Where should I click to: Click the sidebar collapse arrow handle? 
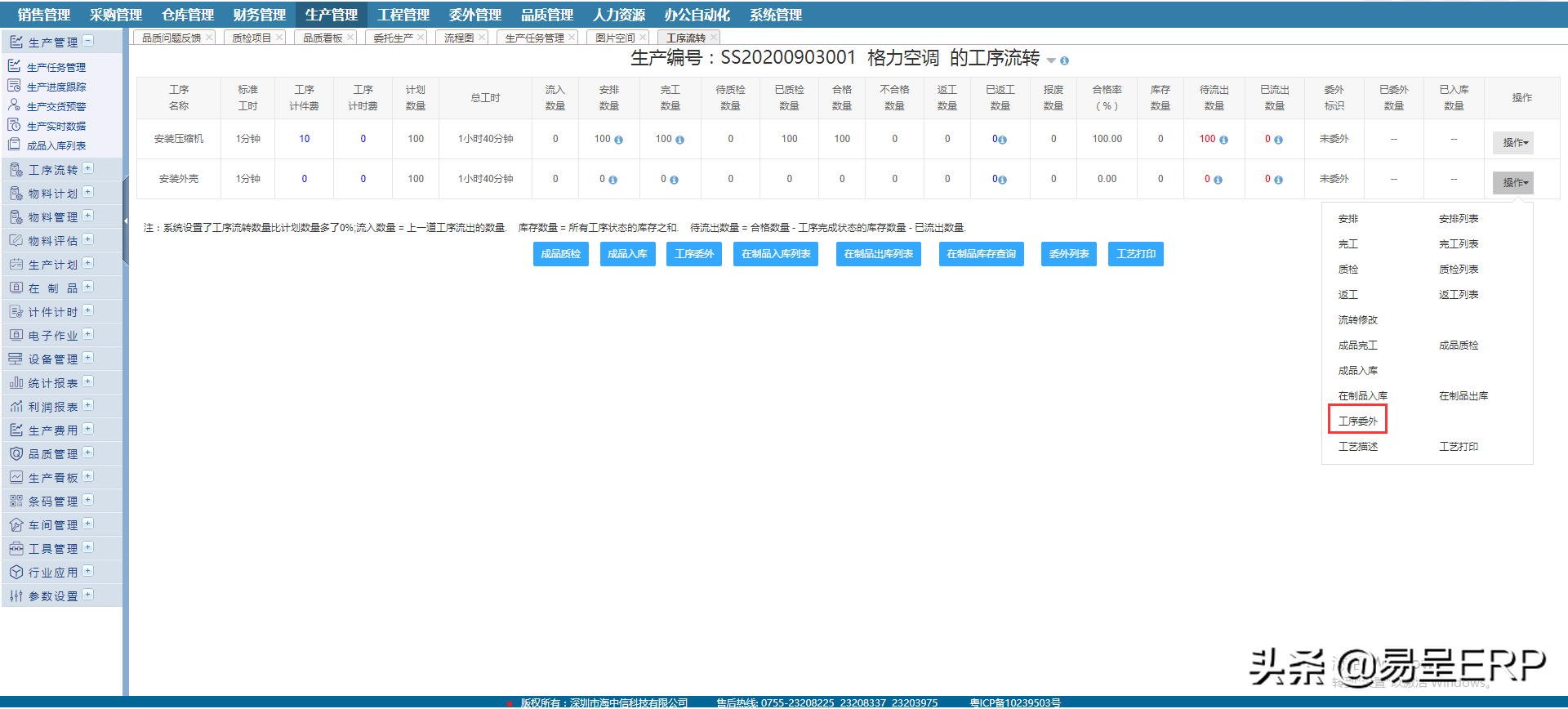pyautogui.click(x=126, y=221)
